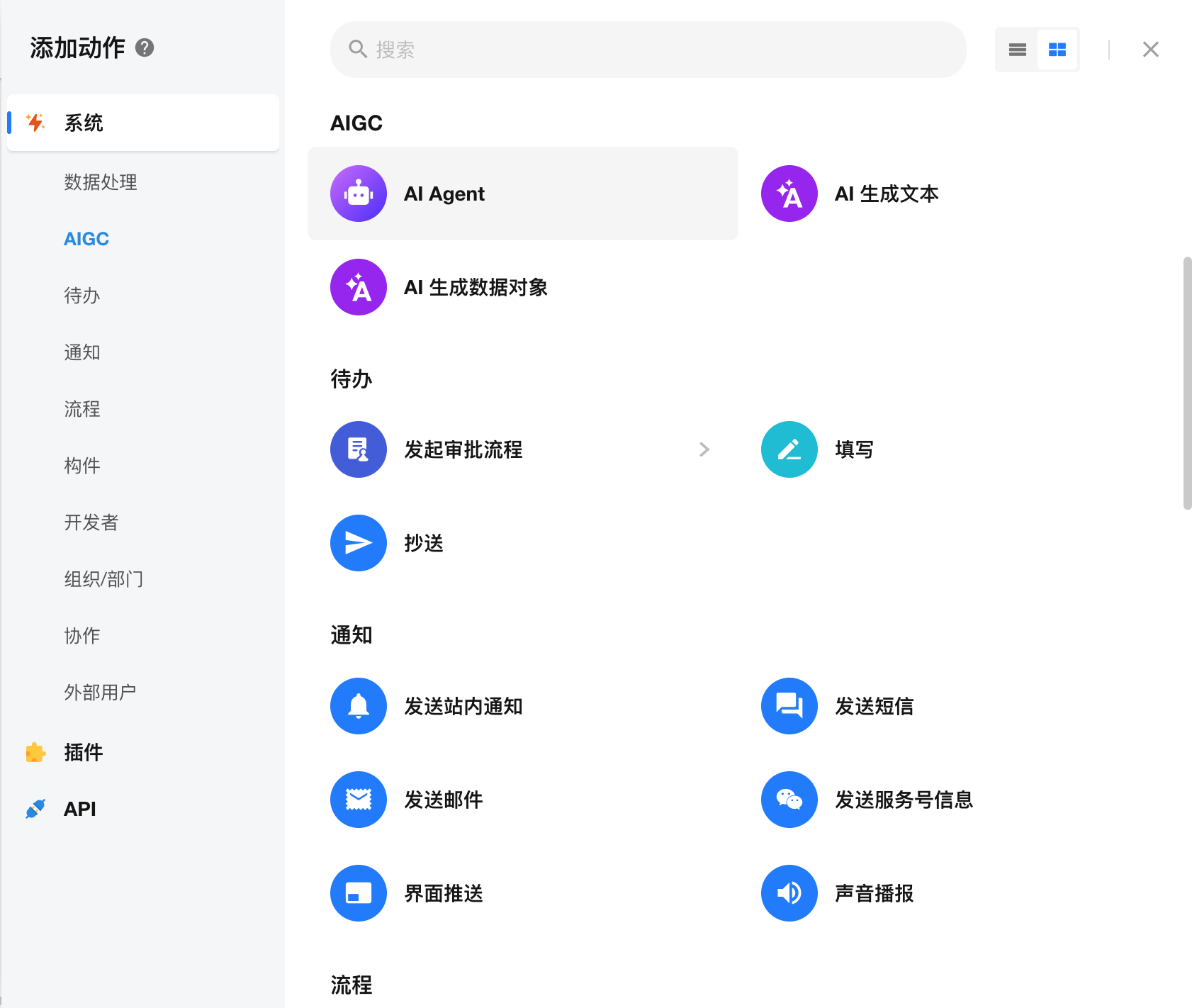
Task: Click the AI Agent robot icon
Action: click(x=359, y=194)
